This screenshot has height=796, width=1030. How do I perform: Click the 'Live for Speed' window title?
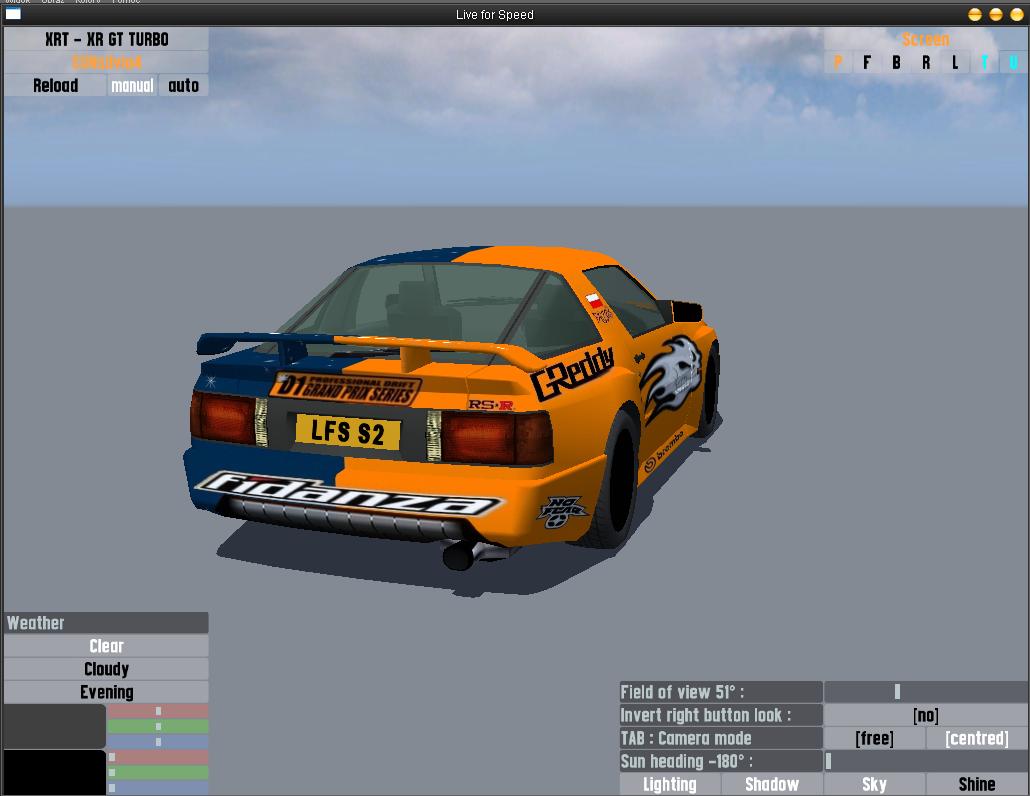click(495, 14)
